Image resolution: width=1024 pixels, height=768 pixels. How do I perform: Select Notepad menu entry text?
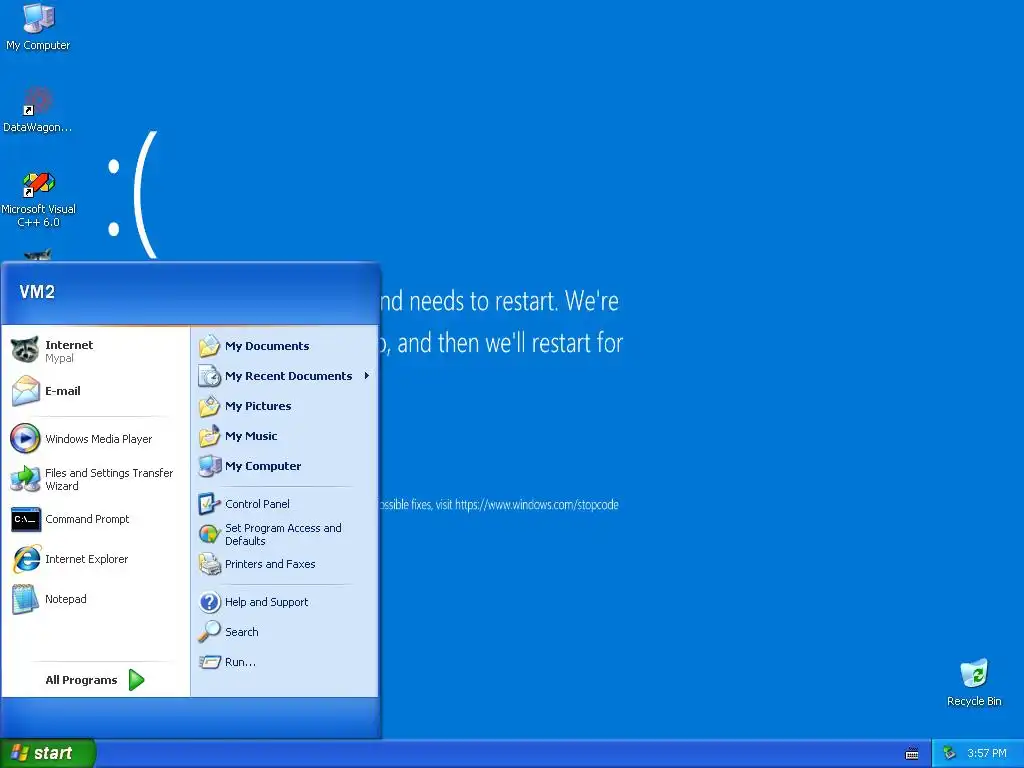[x=65, y=599]
